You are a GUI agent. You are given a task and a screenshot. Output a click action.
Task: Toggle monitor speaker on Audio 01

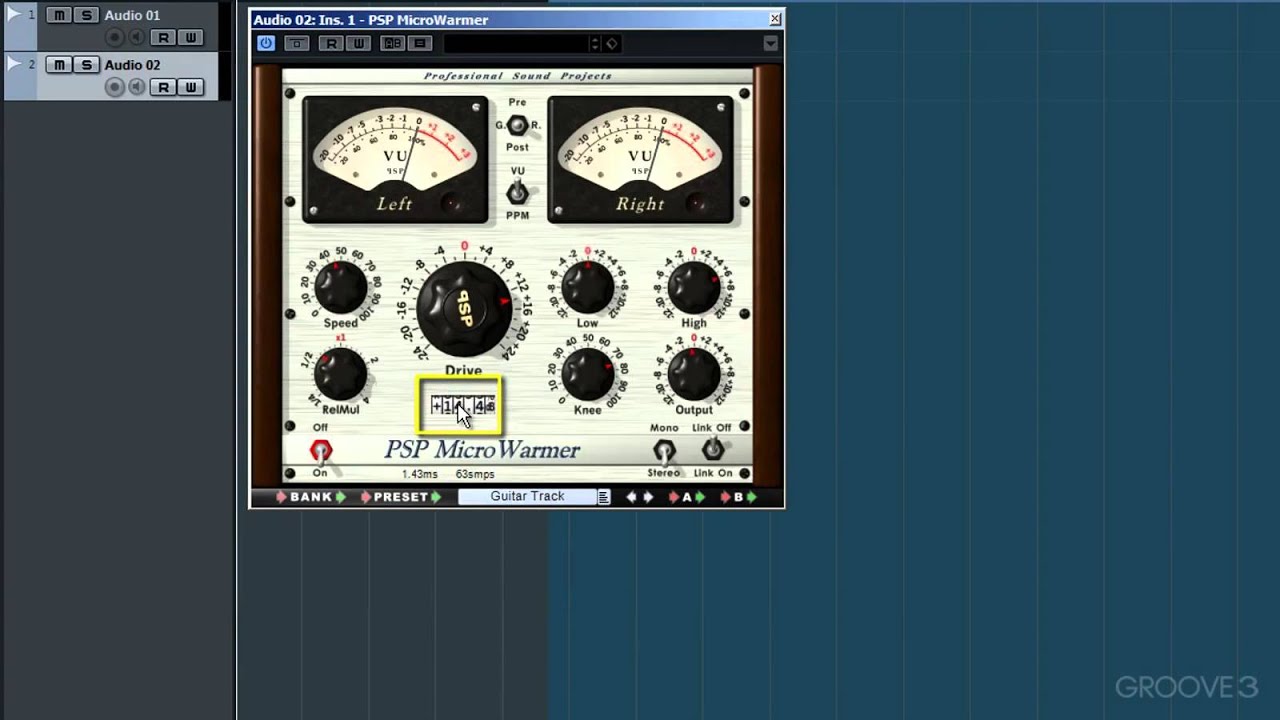tap(137, 37)
